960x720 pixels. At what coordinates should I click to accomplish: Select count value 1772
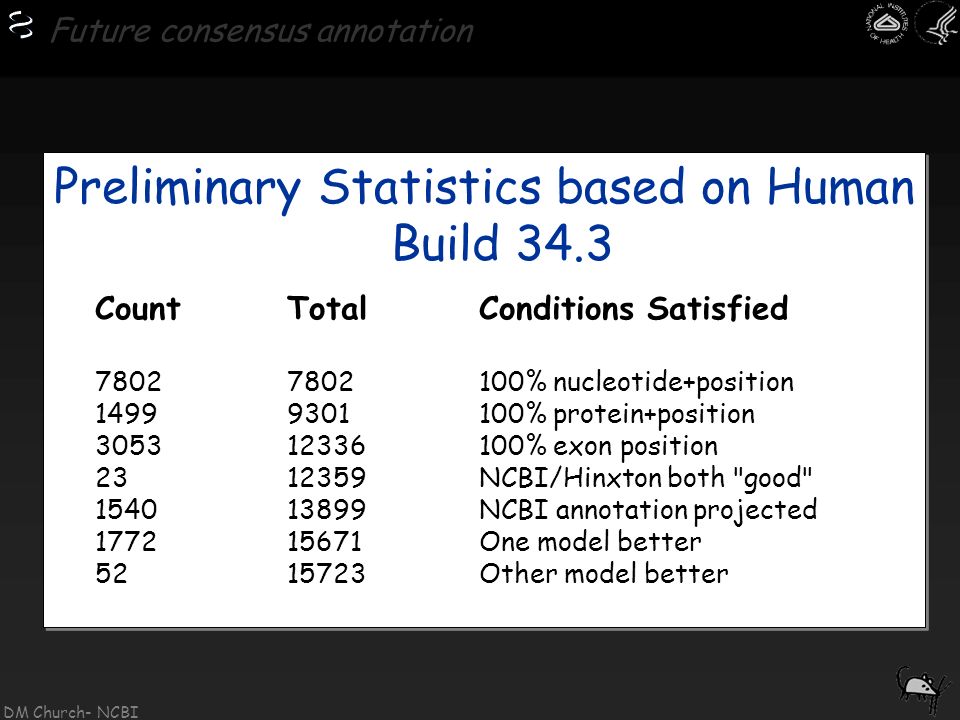[126, 541]
